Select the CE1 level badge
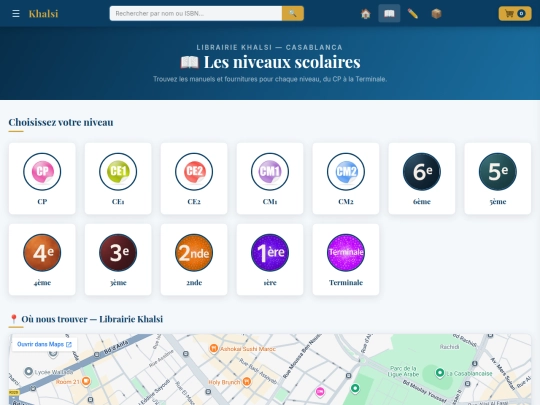Screen dimensions: 540x405 pos(118,172)
